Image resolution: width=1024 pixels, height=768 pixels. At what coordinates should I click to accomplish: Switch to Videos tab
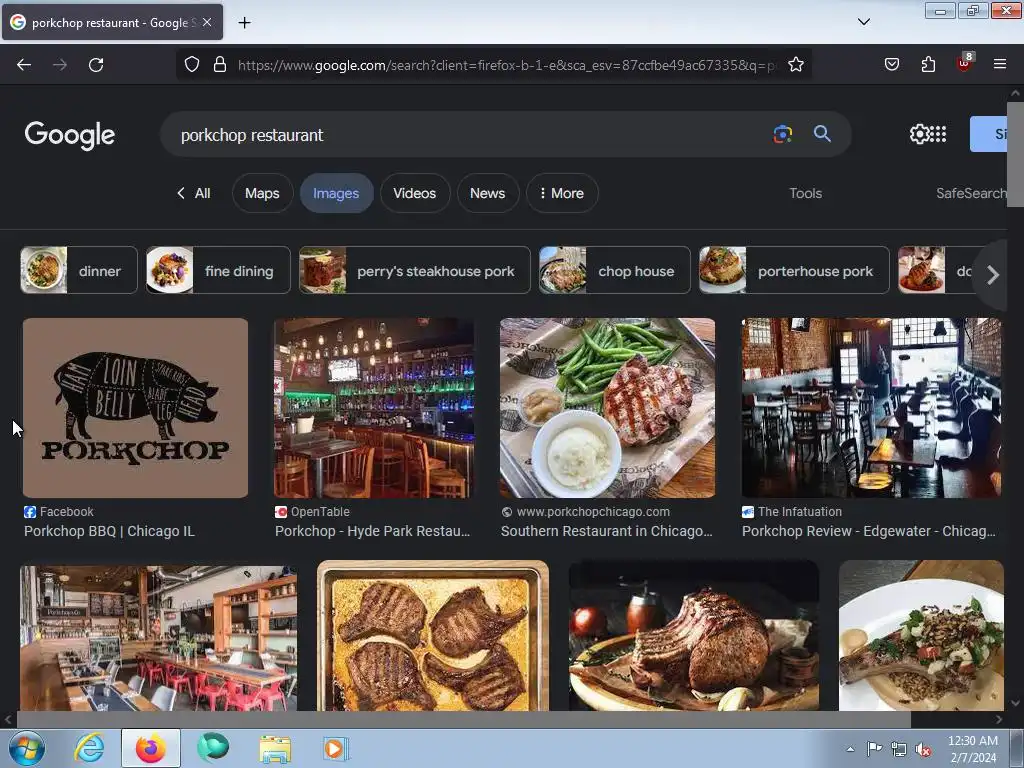click(x=415, y=193)
